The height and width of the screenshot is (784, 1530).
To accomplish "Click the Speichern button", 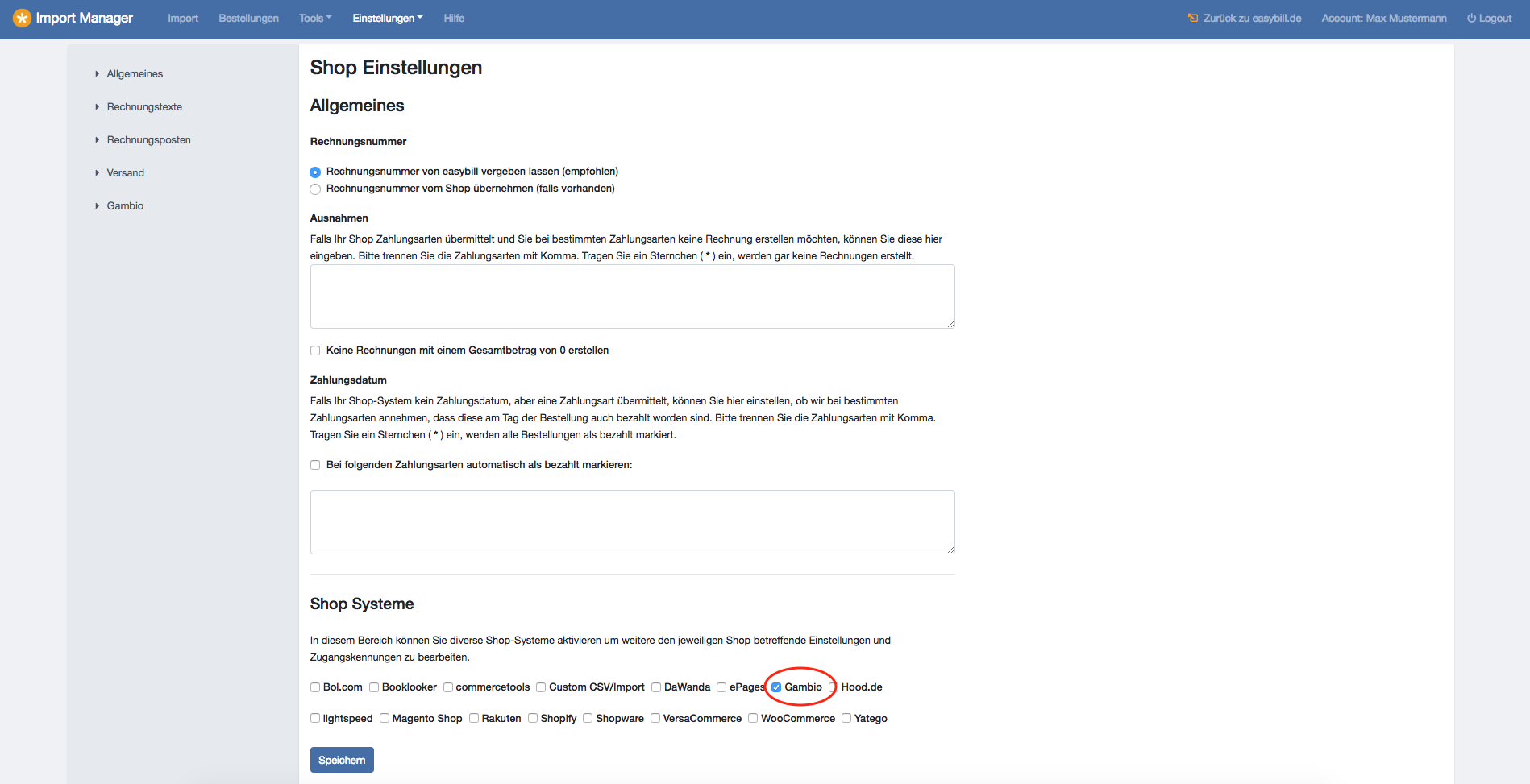I will [x=342, y=760].
